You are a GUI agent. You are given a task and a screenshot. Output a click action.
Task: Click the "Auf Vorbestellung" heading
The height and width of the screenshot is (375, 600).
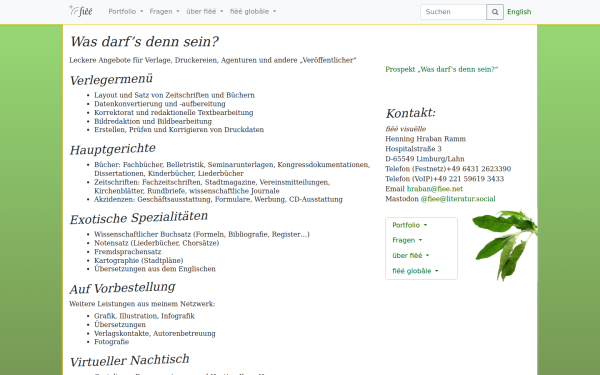122,288
